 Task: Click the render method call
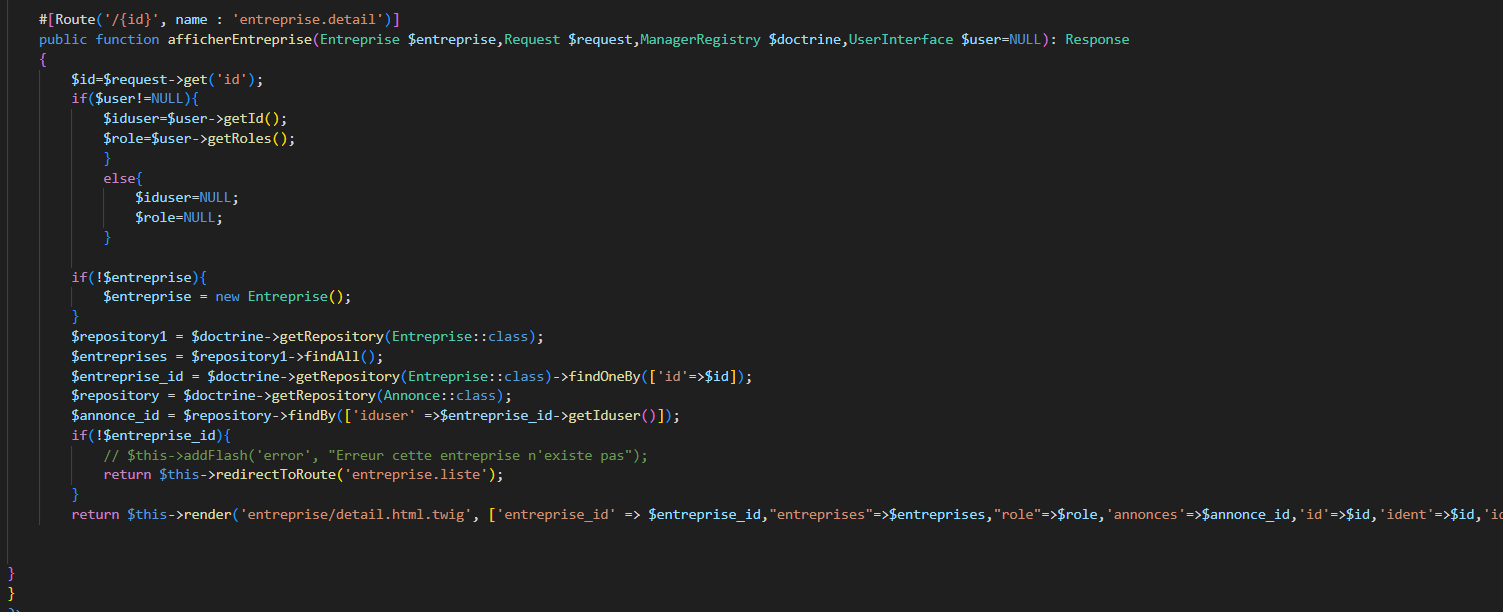207,515
